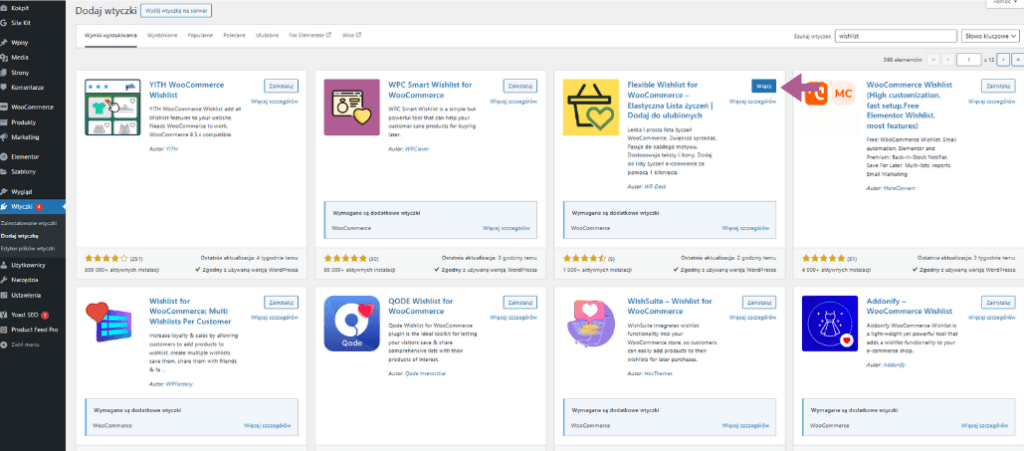Screen dimensions: 1024x451
Task: Click QODE Wishlist plugin thumbnail
Action: [x=351, y=324]
